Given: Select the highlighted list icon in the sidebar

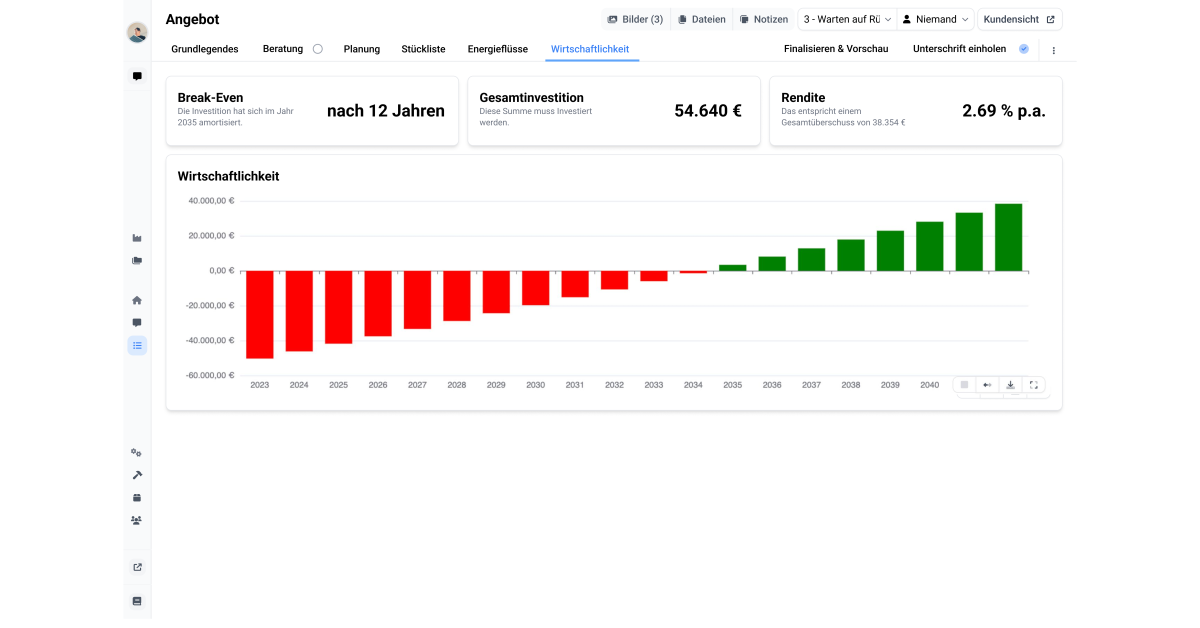Looking at the screenshot, I should coord(137,345).
